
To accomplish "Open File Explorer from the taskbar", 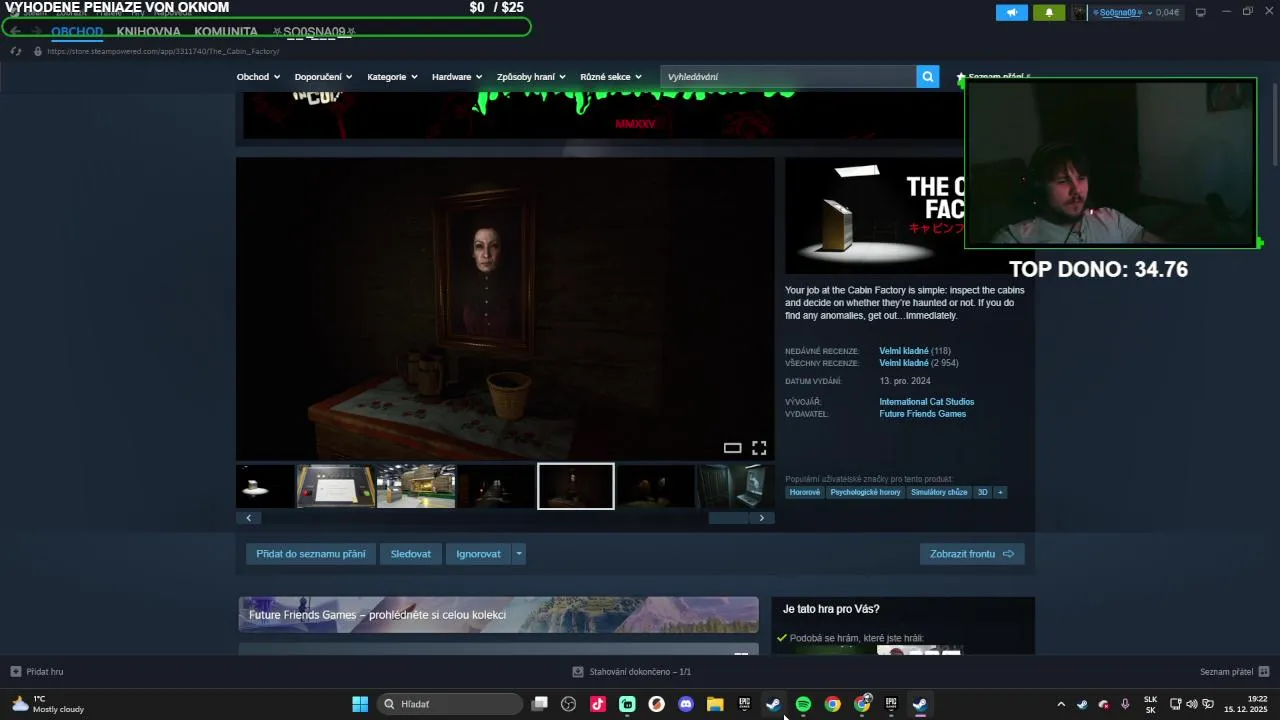I will pos(715,704).
